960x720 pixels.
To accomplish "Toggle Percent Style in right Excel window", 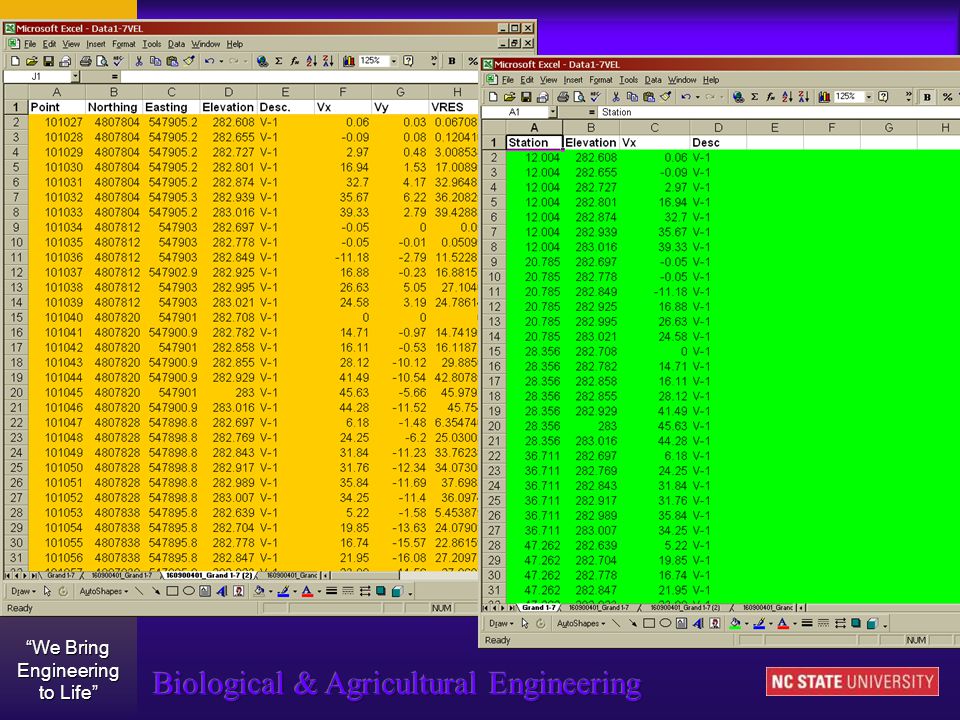I will [x=947, y=97].
